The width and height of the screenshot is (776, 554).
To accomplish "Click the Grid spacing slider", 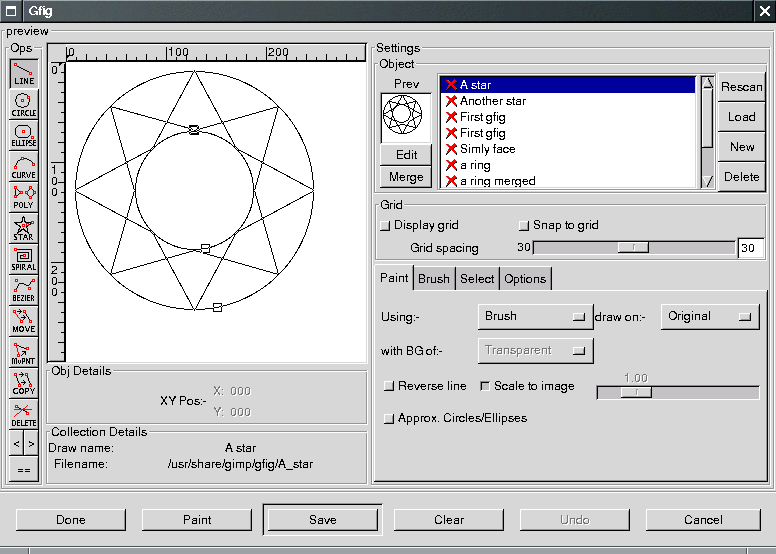I will 632,247.
